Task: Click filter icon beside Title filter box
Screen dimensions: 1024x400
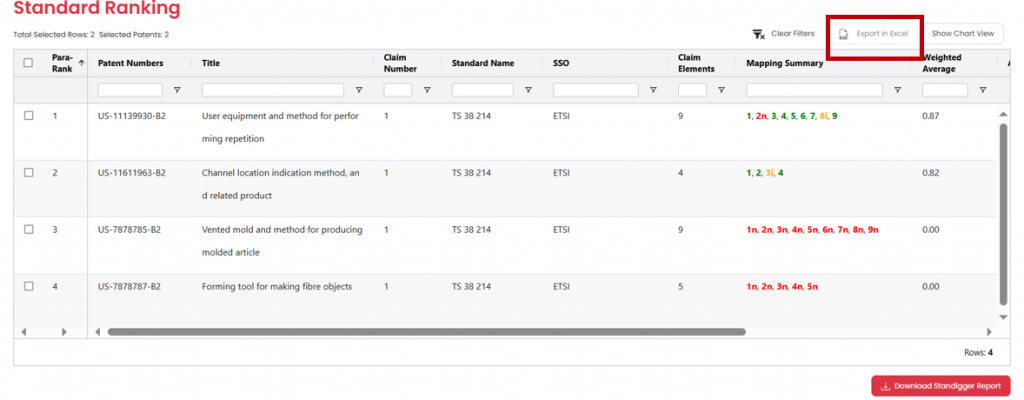Action: click(x=359, y=90)
